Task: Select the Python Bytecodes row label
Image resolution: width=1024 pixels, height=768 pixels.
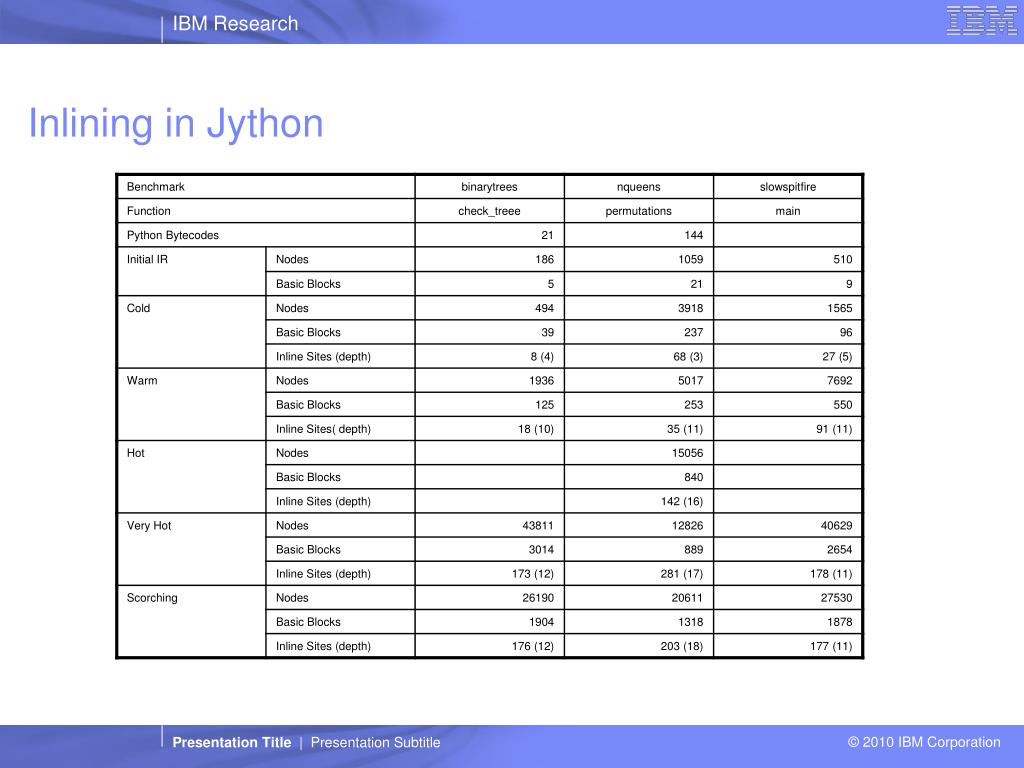Action: tap(173, 235)
